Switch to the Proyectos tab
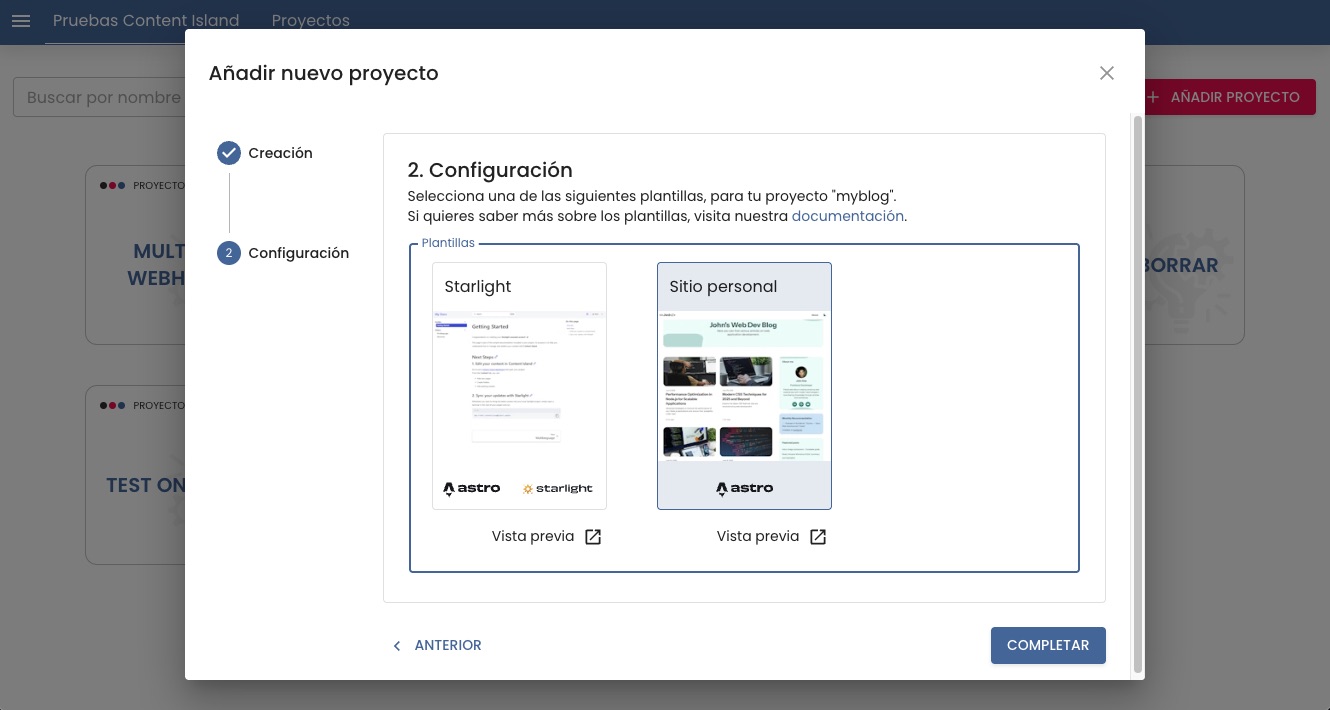The width and height of the screenshot is (1330, 710). [311, 21]
